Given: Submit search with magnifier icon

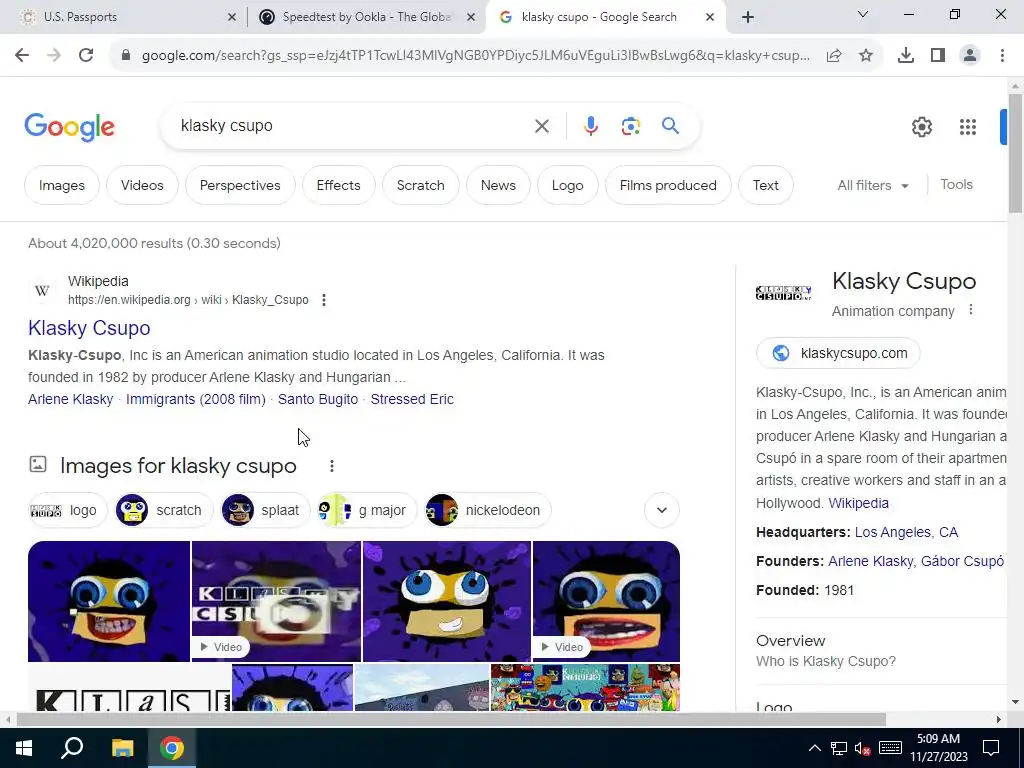Looking at the screenshot, I should [x=670, y=125].
